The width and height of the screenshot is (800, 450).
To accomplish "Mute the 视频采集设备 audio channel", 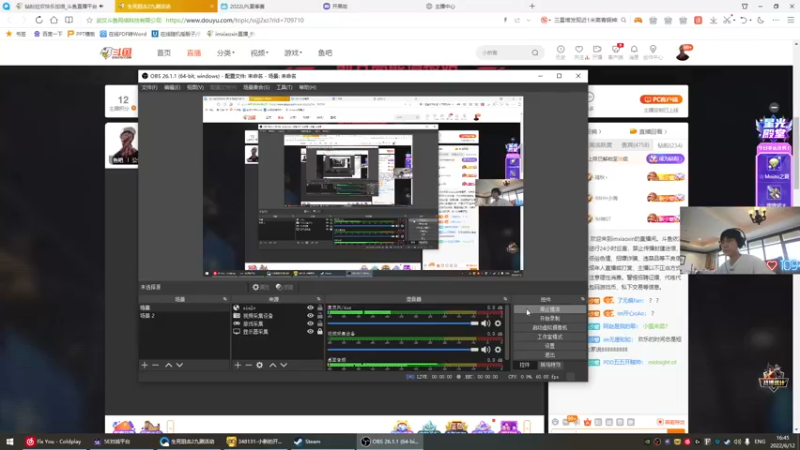I will [486, 349].
